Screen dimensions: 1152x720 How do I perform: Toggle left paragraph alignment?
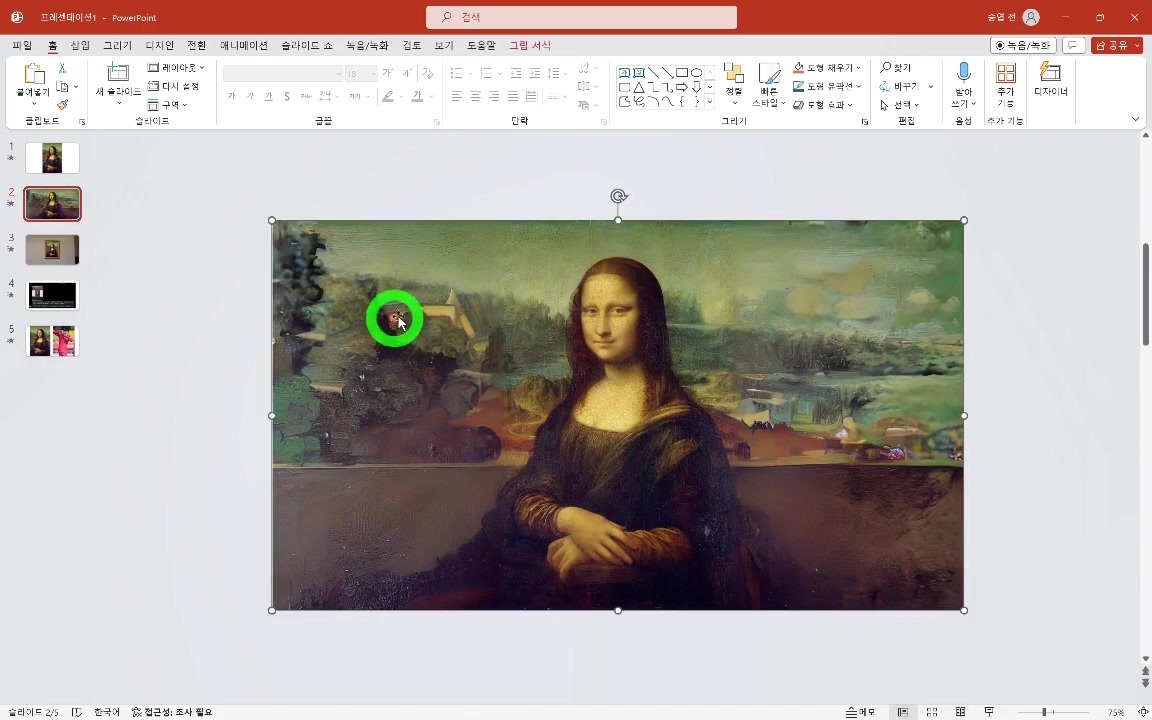point(456,96)
